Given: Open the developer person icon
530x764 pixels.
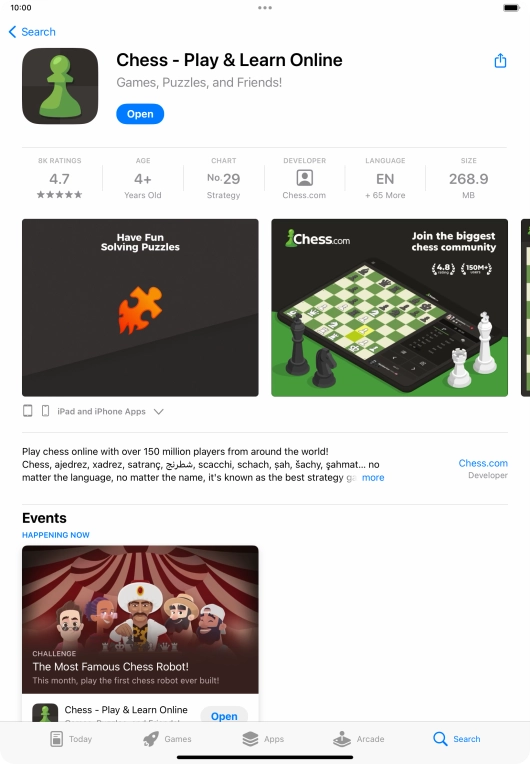Looking at the screenshot, I should tap(304, 178).
